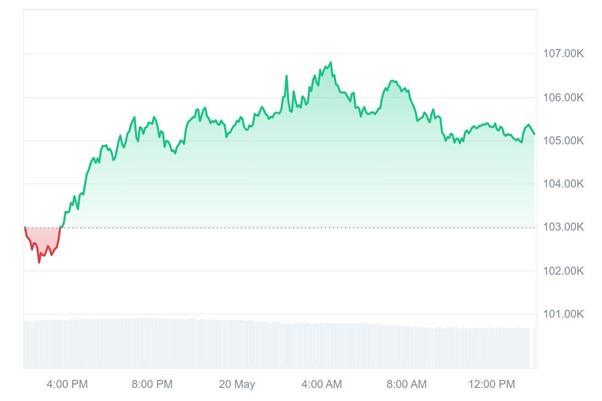Select the 8:00 PM time label
602x401 pixels.
click(x=152, y=384)
